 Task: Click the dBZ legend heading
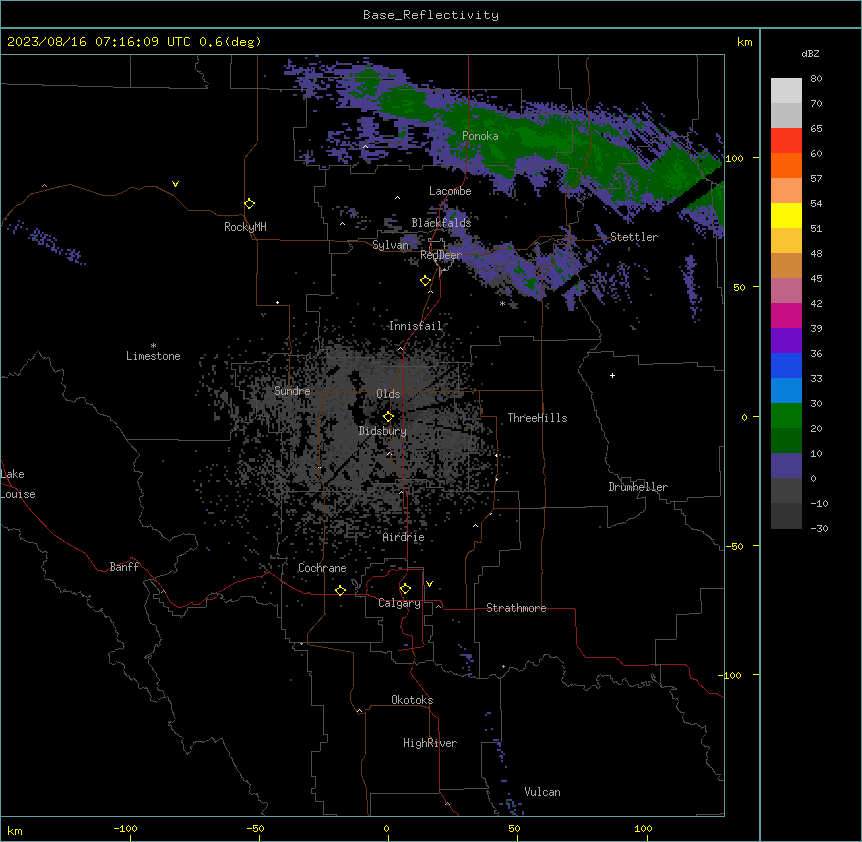[810, 53]
